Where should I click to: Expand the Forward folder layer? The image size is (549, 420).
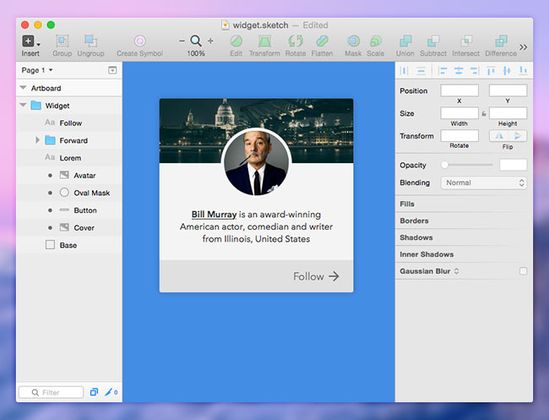[37, 140]
